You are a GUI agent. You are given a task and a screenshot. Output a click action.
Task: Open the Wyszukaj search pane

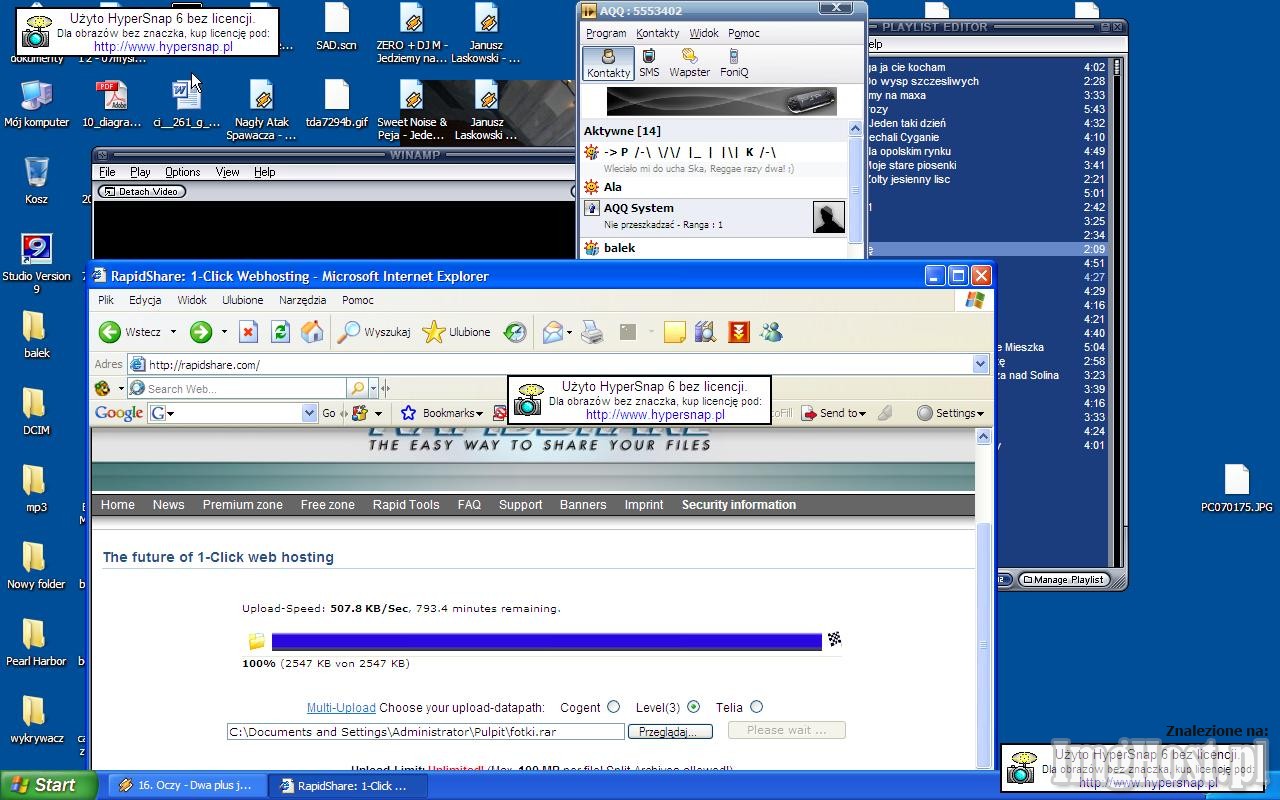click(374, 332)
